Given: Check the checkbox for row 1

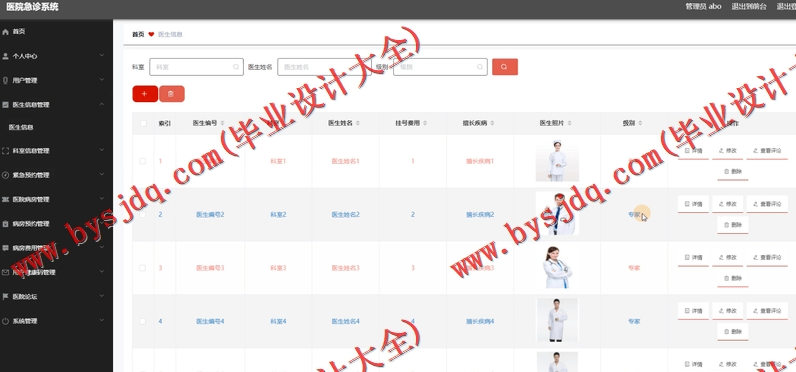Looking at the screenshot, I should (143, 161).
